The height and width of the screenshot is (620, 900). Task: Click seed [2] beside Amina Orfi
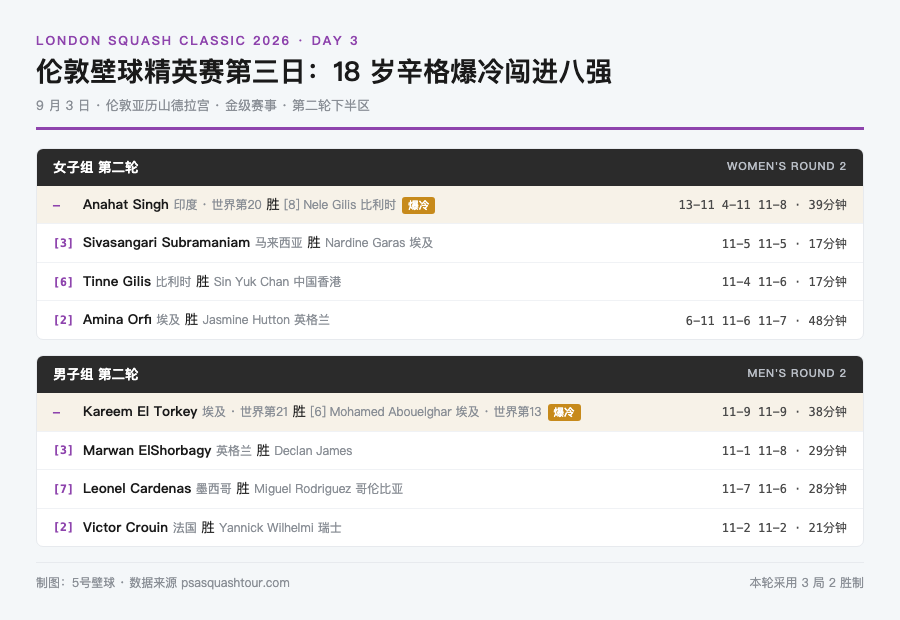tap(63, 320)
